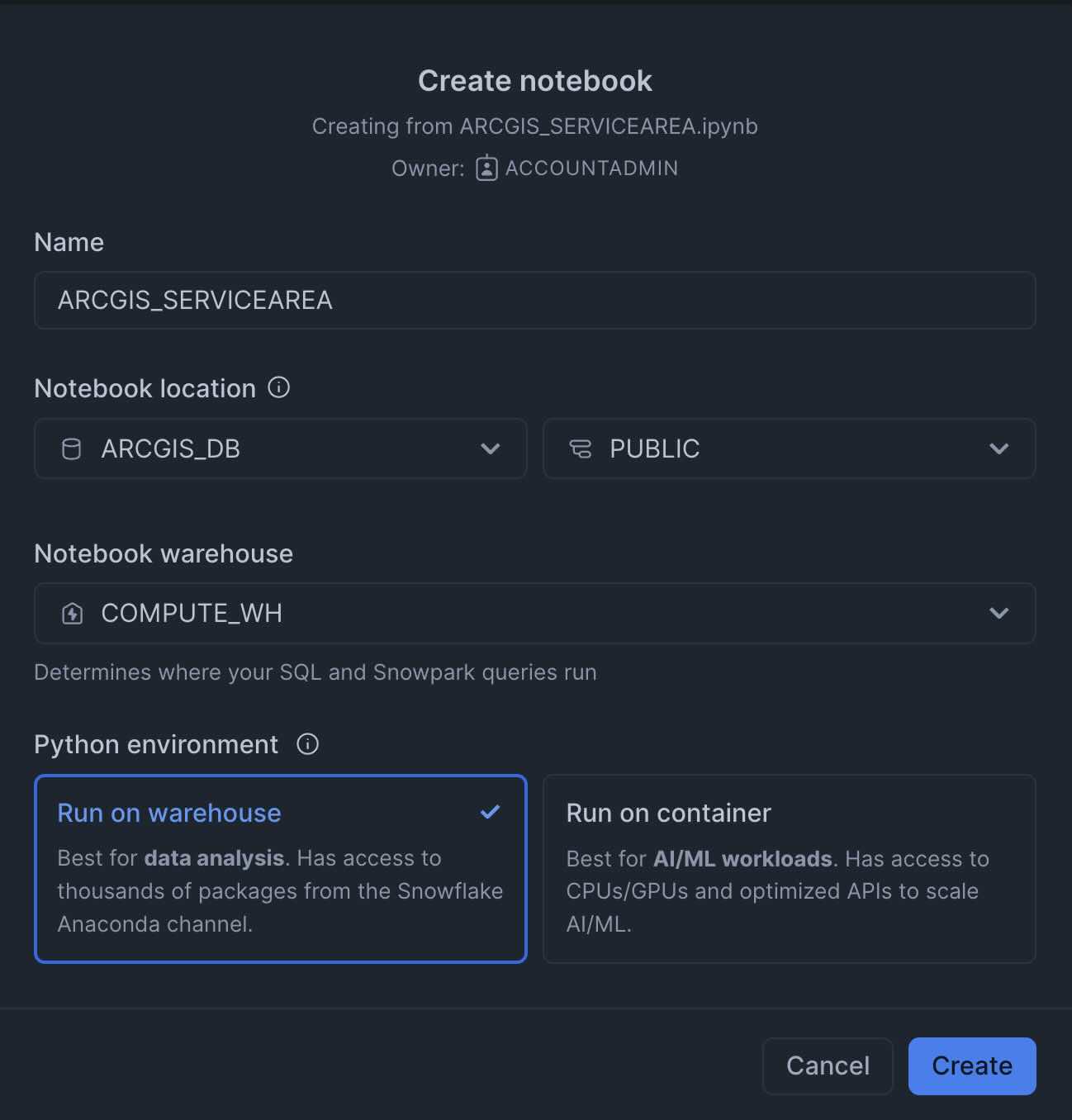Open the ARCGIS_DB database dropdown
Screen dimensions: 1072x1120
(x=280, y=448)
